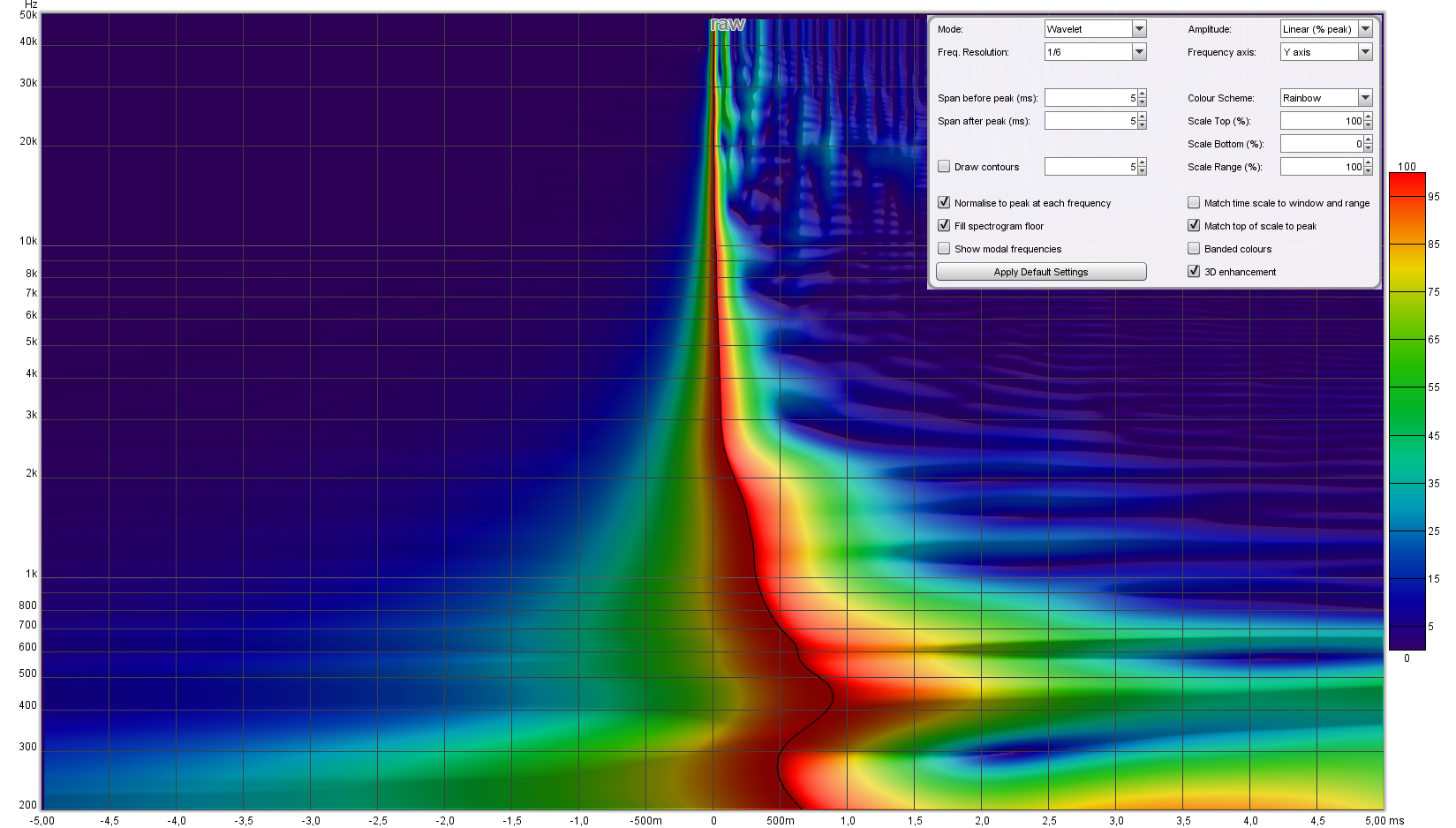The height and width of the screenshot is (828, 1456).
Task: Click the 1k frequency axis label
Action: 31,574
